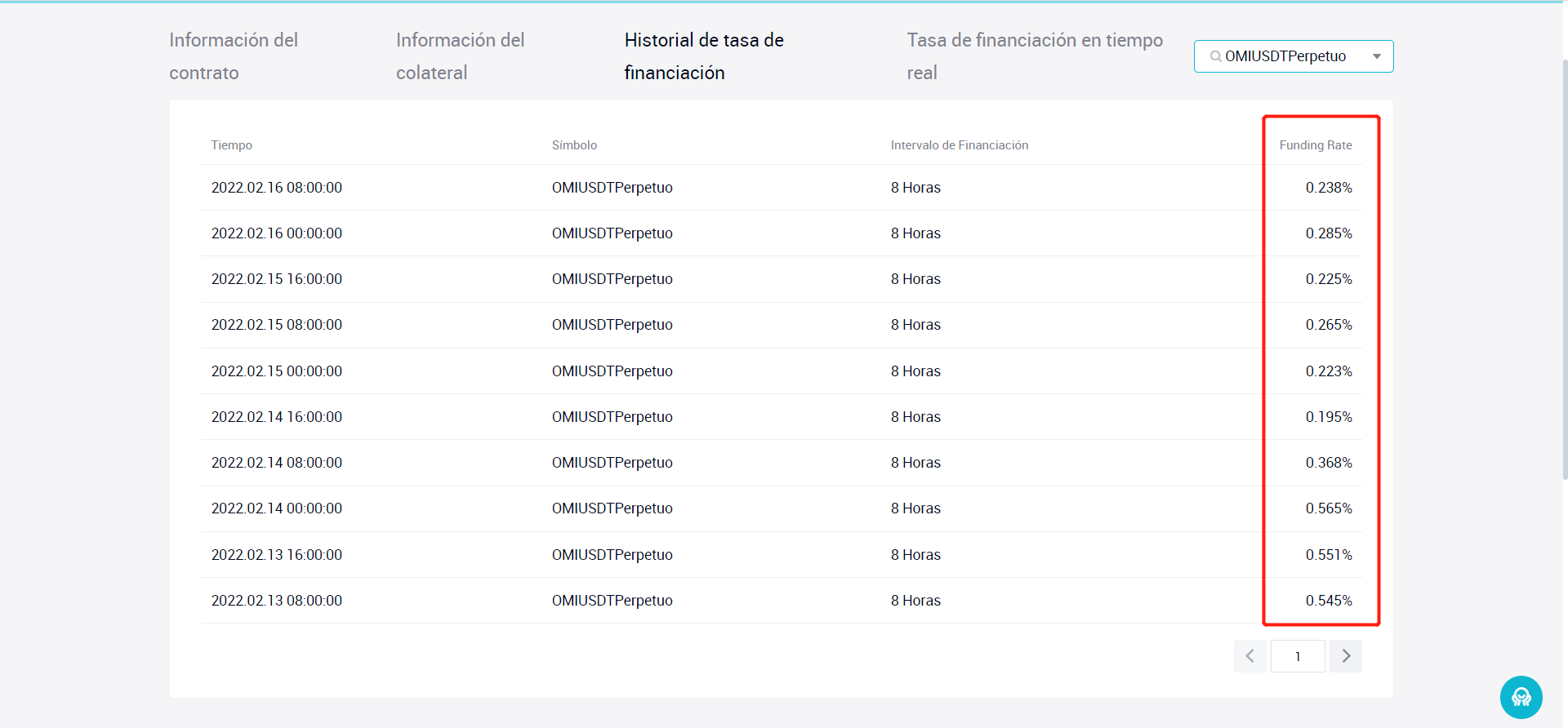
Task: Click 8 Horas in the 2022.02.16 08:00:00 row
Action: point(915,188)
